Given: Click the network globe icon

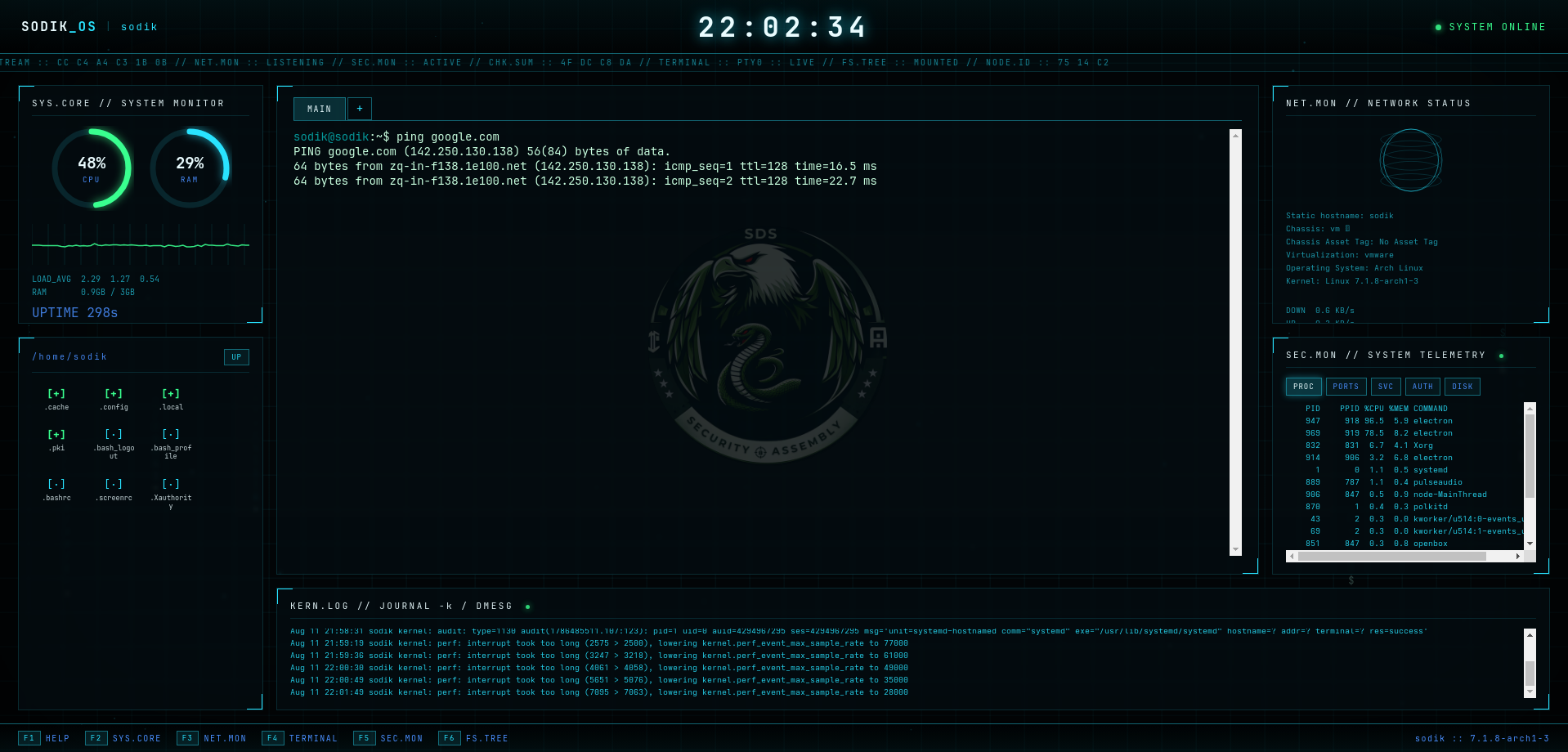Looking at the screenshot, I should tap(1411, 160).
